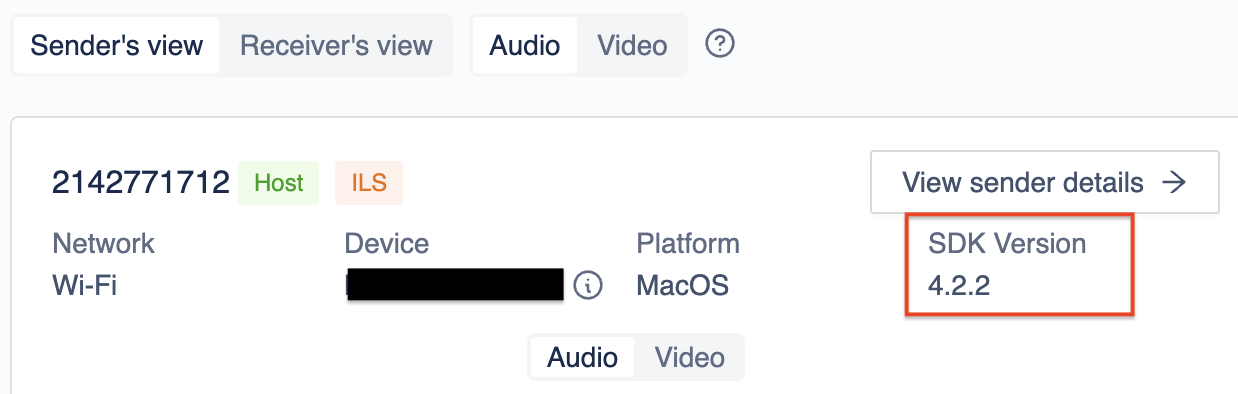Switch to Receiver's view tab
Screen dimensions: 1238x394
(x=336, y=45)
